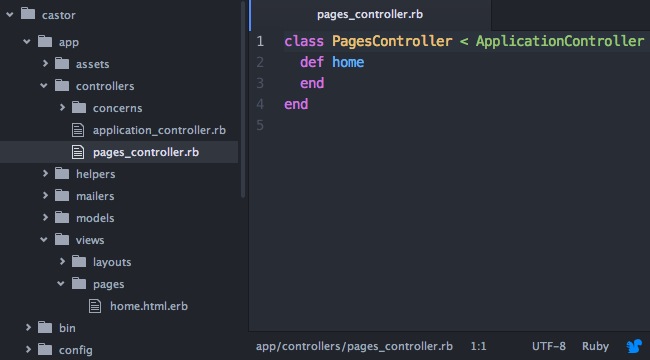
Task: Select pages_controller.rb label in the tree view
Action: tap(146, 152)
